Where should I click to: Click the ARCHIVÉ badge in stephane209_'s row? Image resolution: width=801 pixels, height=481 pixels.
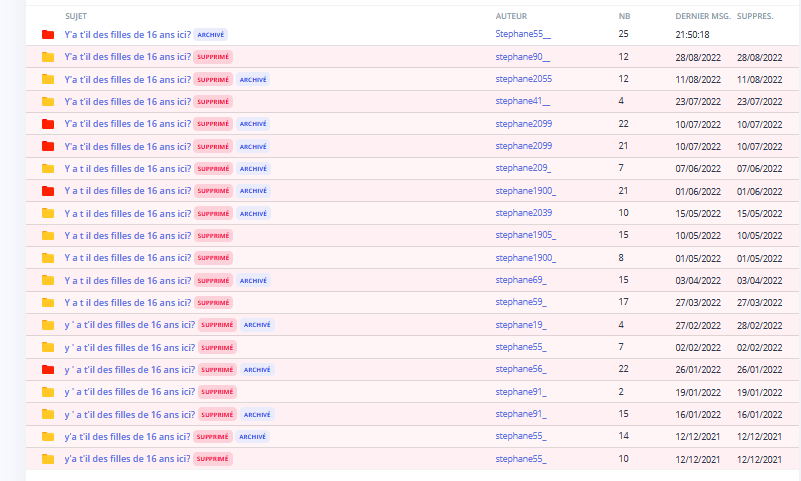tap(253, 168)
